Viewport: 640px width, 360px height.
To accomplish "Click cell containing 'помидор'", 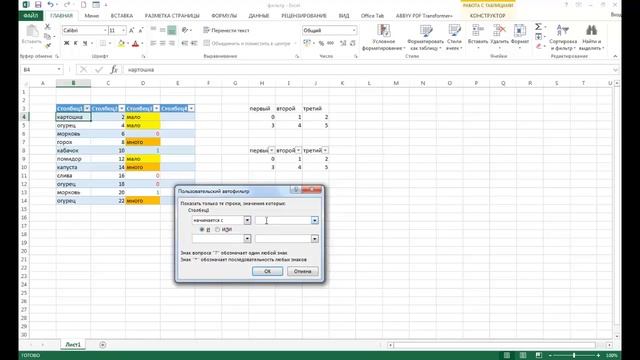I will [x=73, y=159].
